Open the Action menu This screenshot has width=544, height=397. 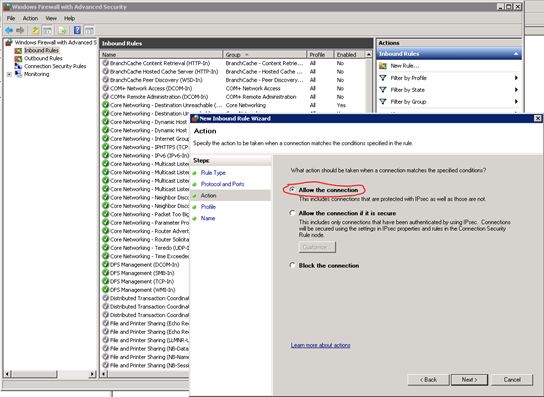tap(30, 18)
